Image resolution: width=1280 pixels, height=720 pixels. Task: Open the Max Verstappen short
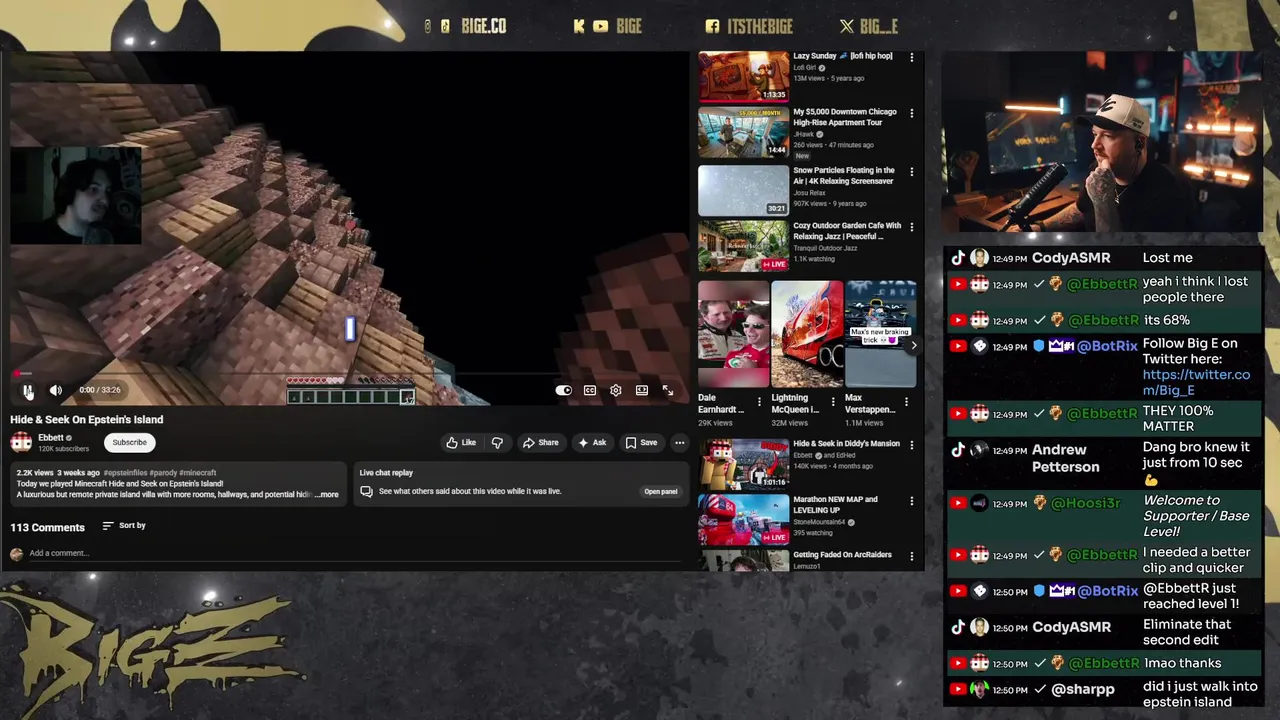click(881, 334)
